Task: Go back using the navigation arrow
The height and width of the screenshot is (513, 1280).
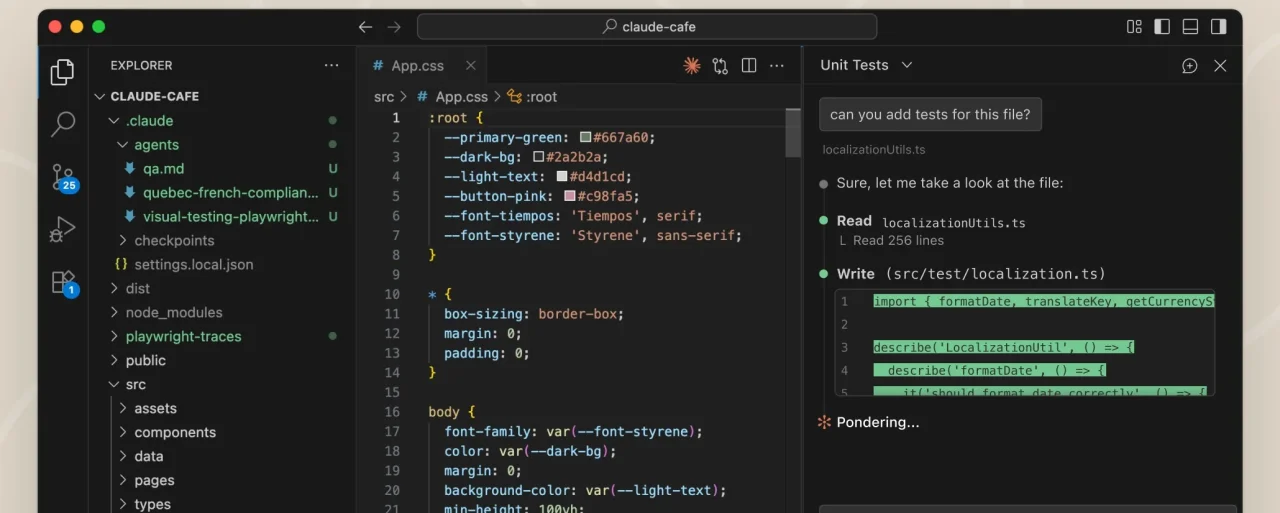Action: 366,27
